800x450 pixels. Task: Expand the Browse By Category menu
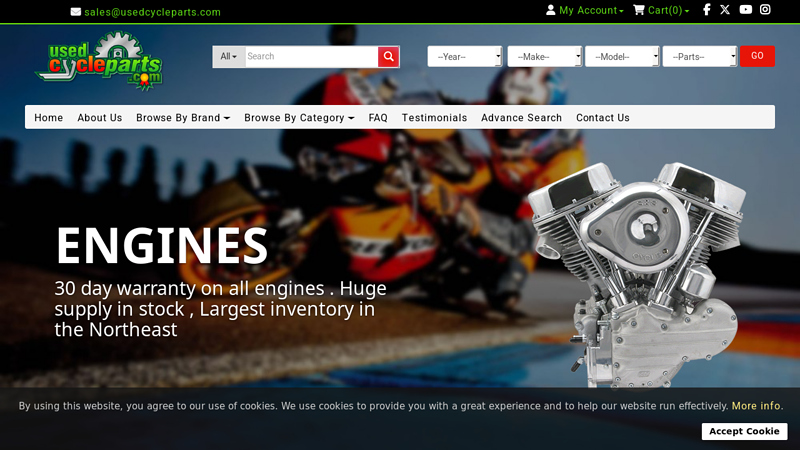coord(299,118)
